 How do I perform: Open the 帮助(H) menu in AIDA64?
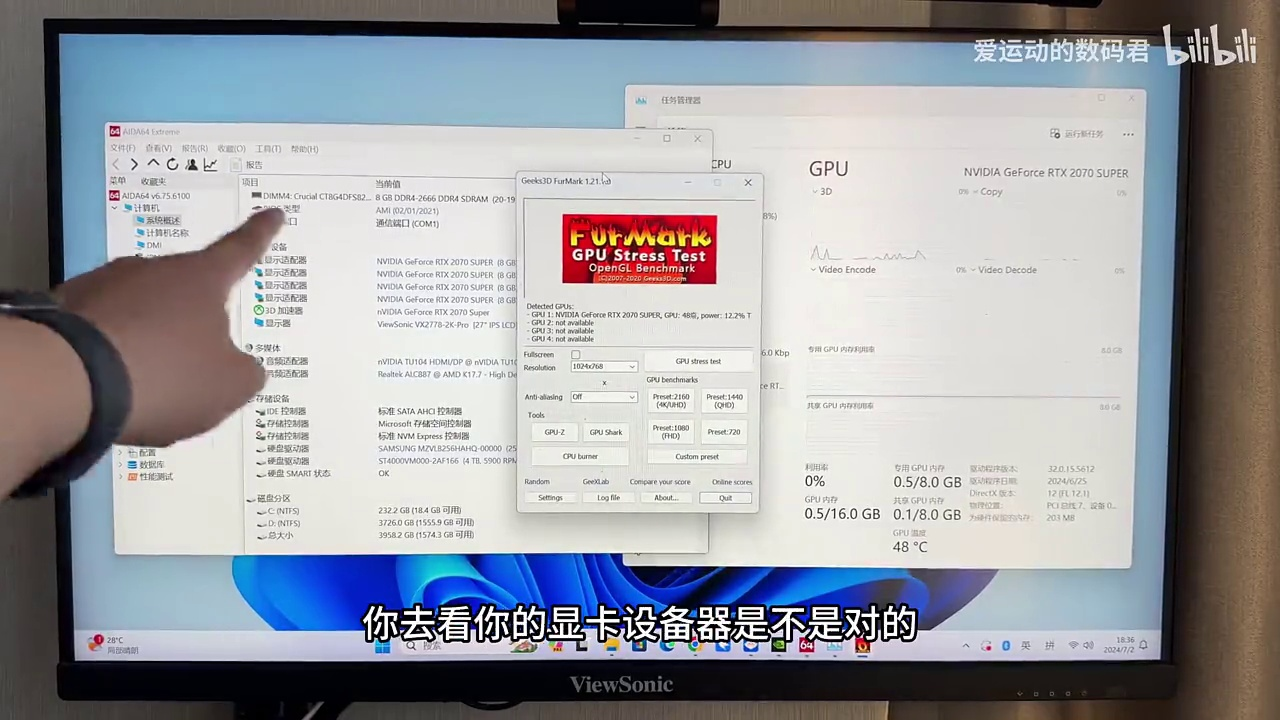tap(304, 148)
